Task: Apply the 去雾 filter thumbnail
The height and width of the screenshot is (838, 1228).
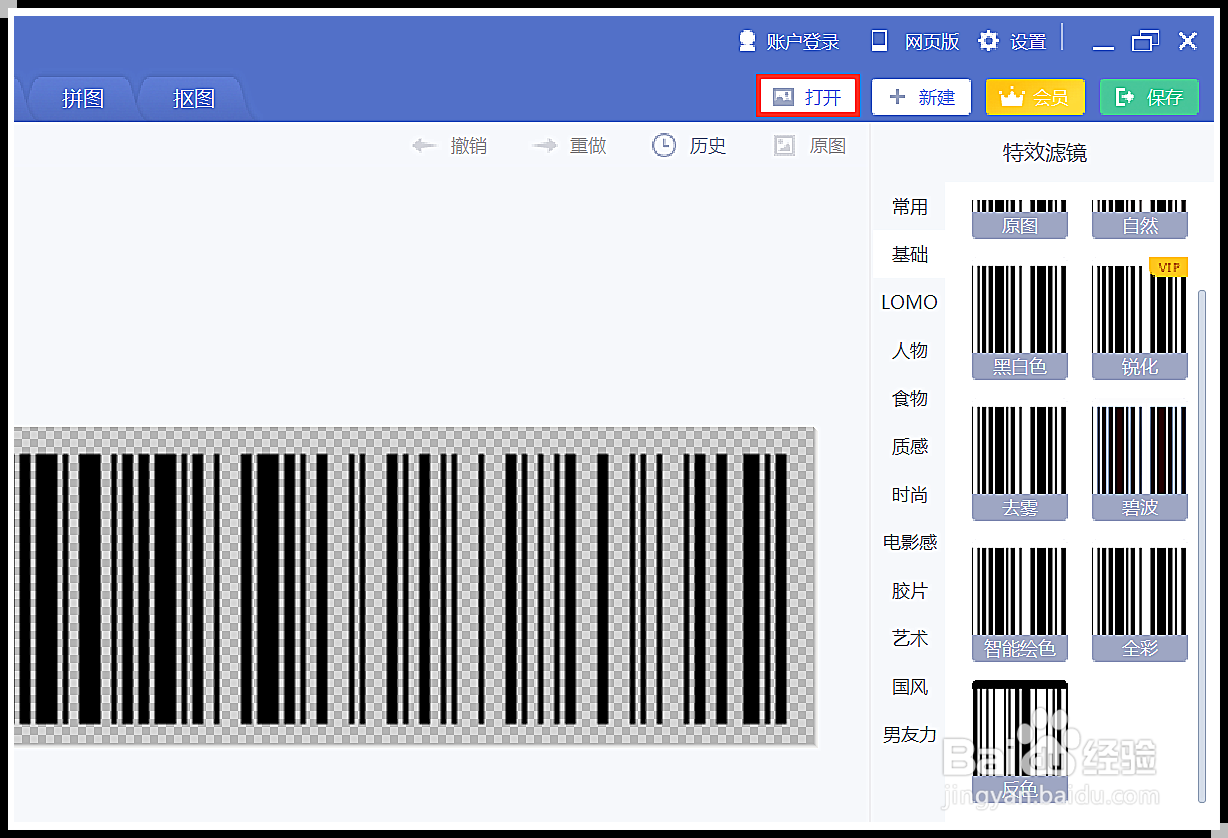Action: [1020, 464]
